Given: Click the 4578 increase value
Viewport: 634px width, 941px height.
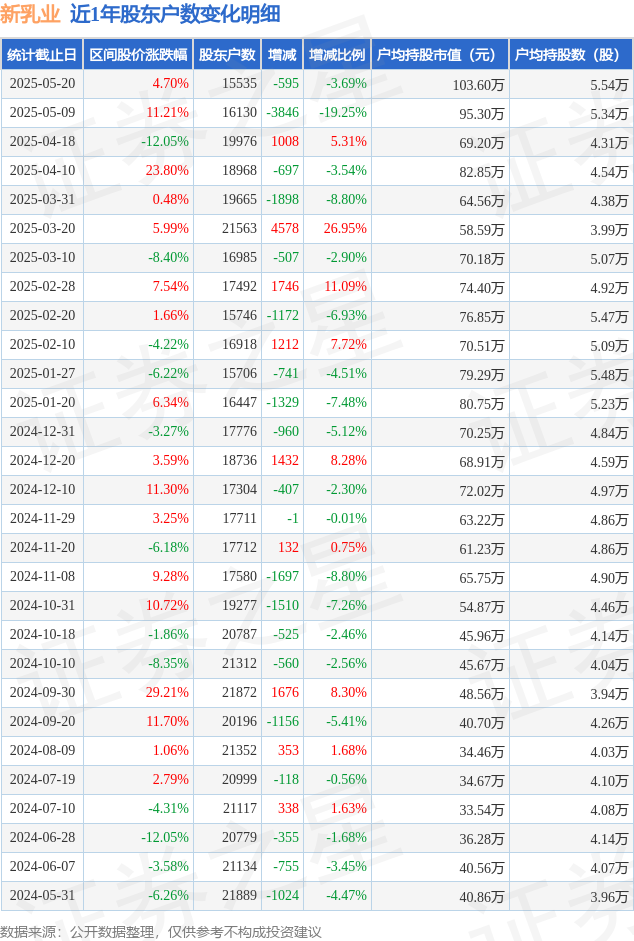Looking at the screenshot, I should point(285,229).
